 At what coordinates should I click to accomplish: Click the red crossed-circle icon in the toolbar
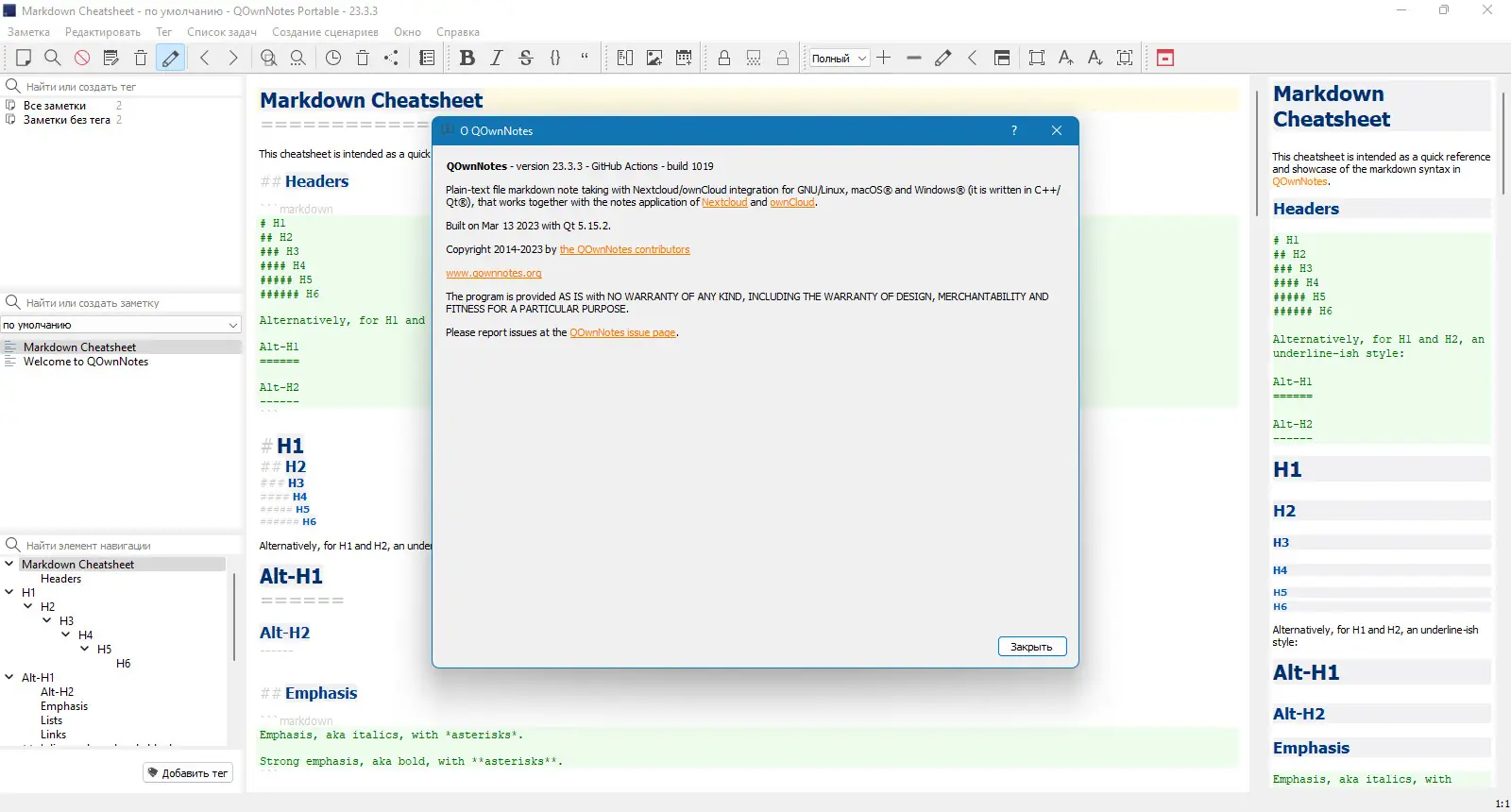point(82,58)
